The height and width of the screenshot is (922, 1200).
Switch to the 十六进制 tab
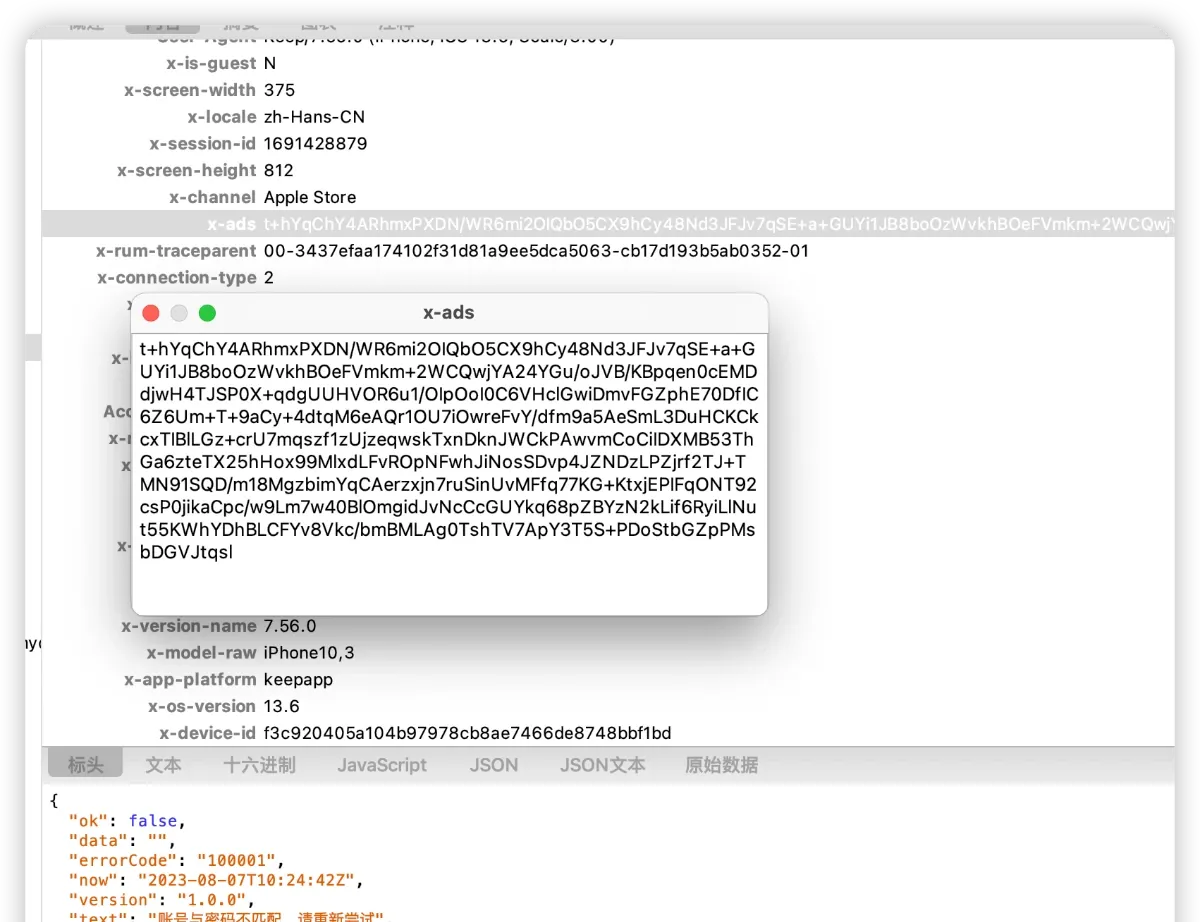259,765
